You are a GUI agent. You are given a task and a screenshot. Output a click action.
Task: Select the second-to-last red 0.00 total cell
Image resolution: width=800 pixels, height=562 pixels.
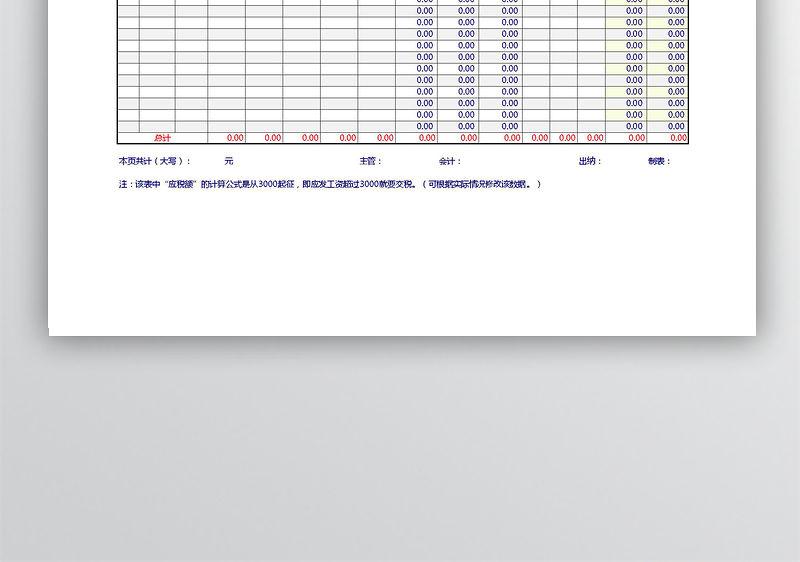click(x=635, y=138)
